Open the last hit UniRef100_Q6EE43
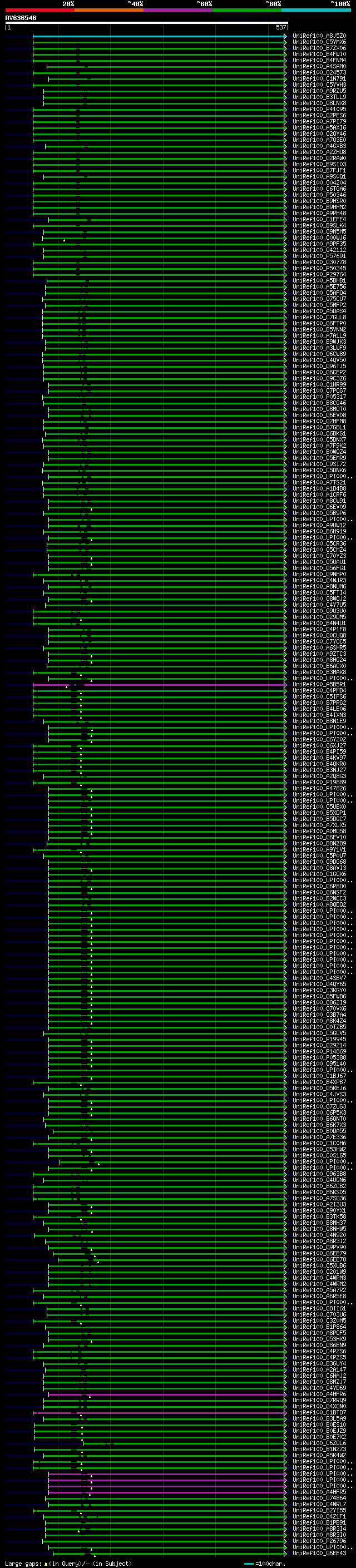 coord(319,1554)
